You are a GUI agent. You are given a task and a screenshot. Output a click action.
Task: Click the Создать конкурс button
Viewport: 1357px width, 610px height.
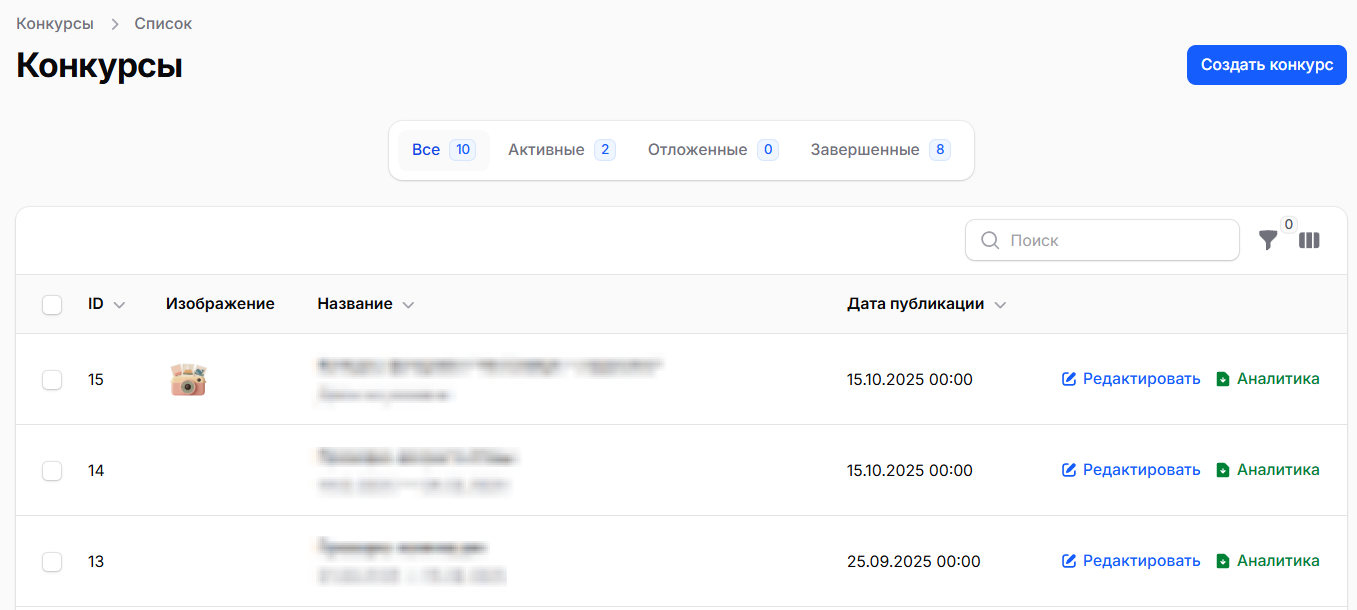1267,64
